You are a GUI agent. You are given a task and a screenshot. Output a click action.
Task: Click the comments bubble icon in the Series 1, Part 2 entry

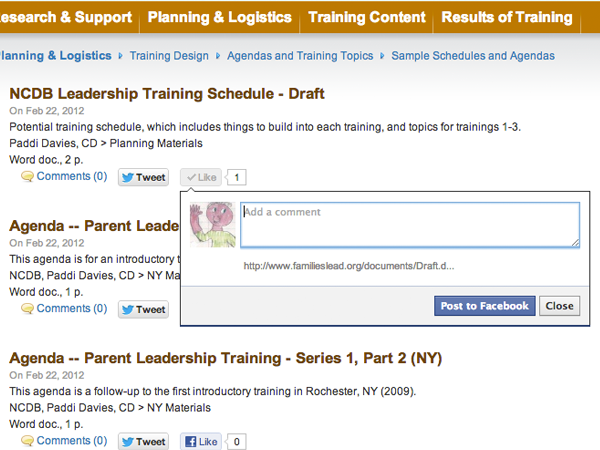pyautogui.click(x=28, y=441)
